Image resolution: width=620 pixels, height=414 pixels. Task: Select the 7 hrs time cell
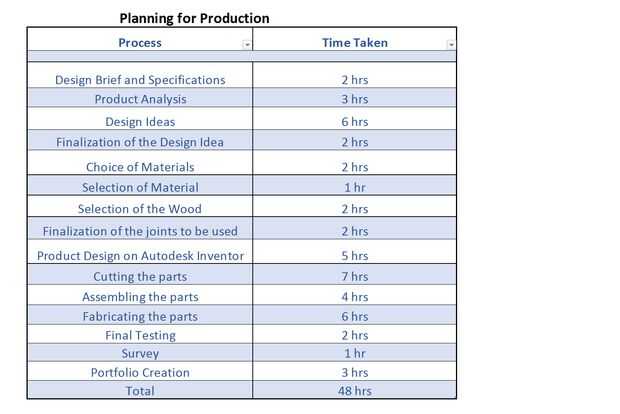(x=354, y=276)
